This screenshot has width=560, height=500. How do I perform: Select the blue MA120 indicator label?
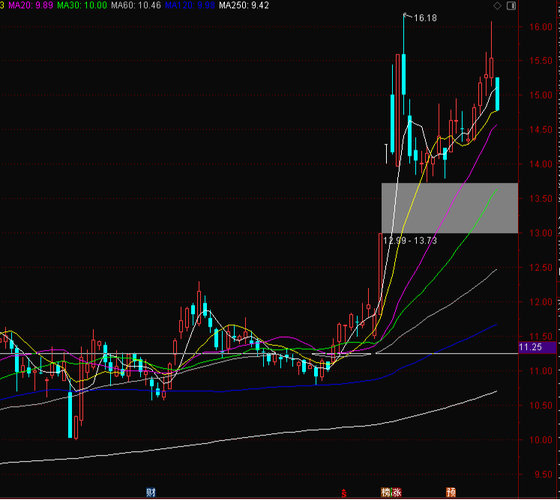pyautogui.click(x=190, y=5)
